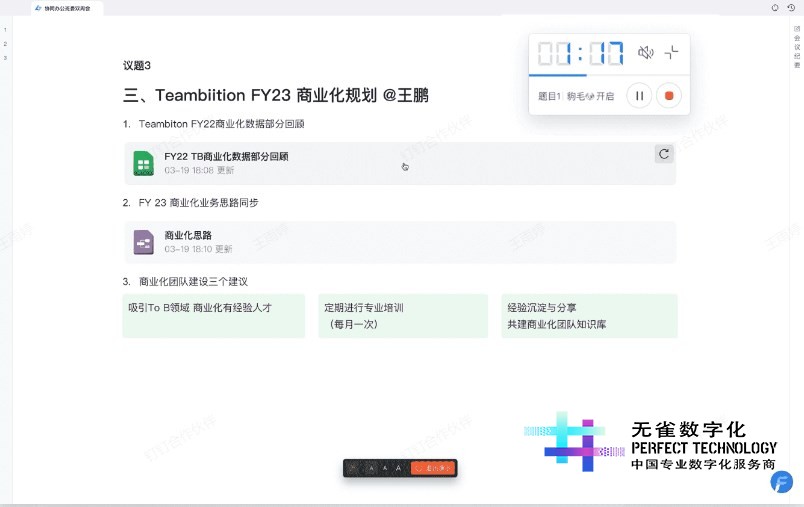Click the 03-19 18:08 更新 timestamp
Viewport: 804px width, 507px height.
coord(199,170)
